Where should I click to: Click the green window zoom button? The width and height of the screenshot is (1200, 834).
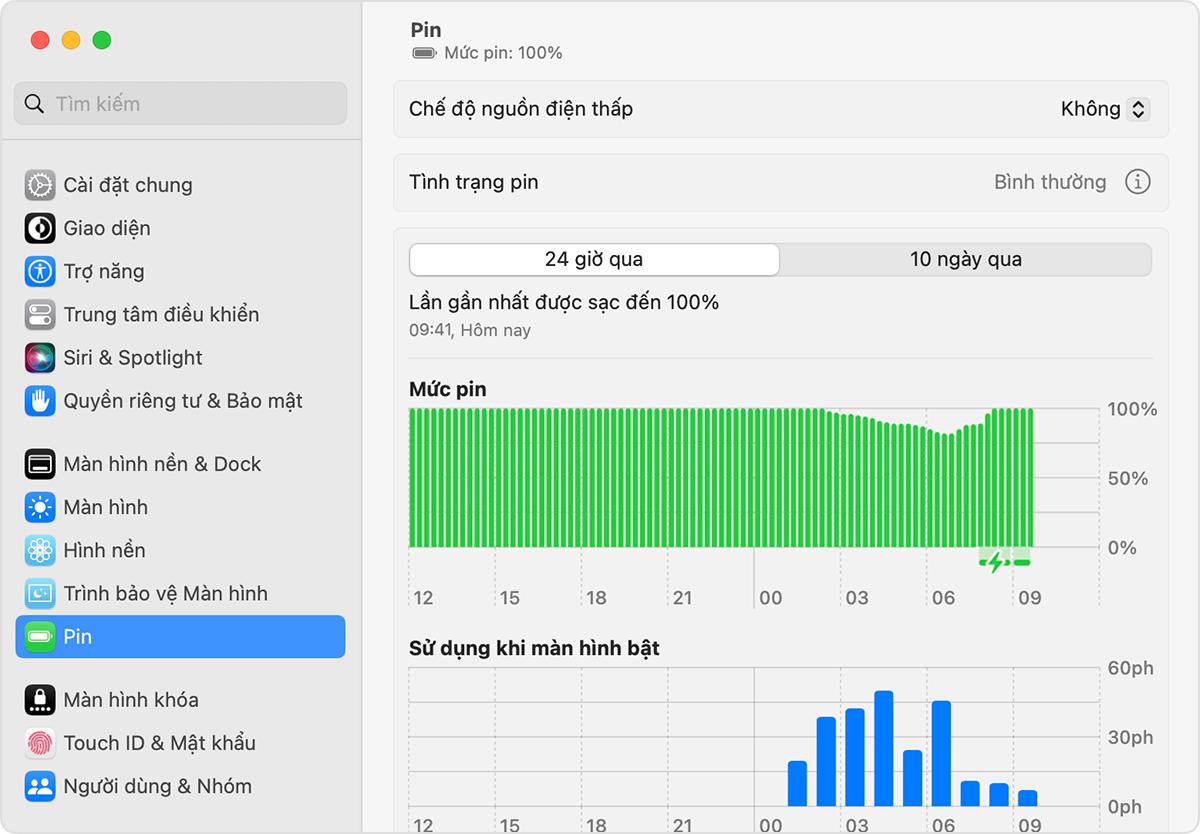coord(102,40)
